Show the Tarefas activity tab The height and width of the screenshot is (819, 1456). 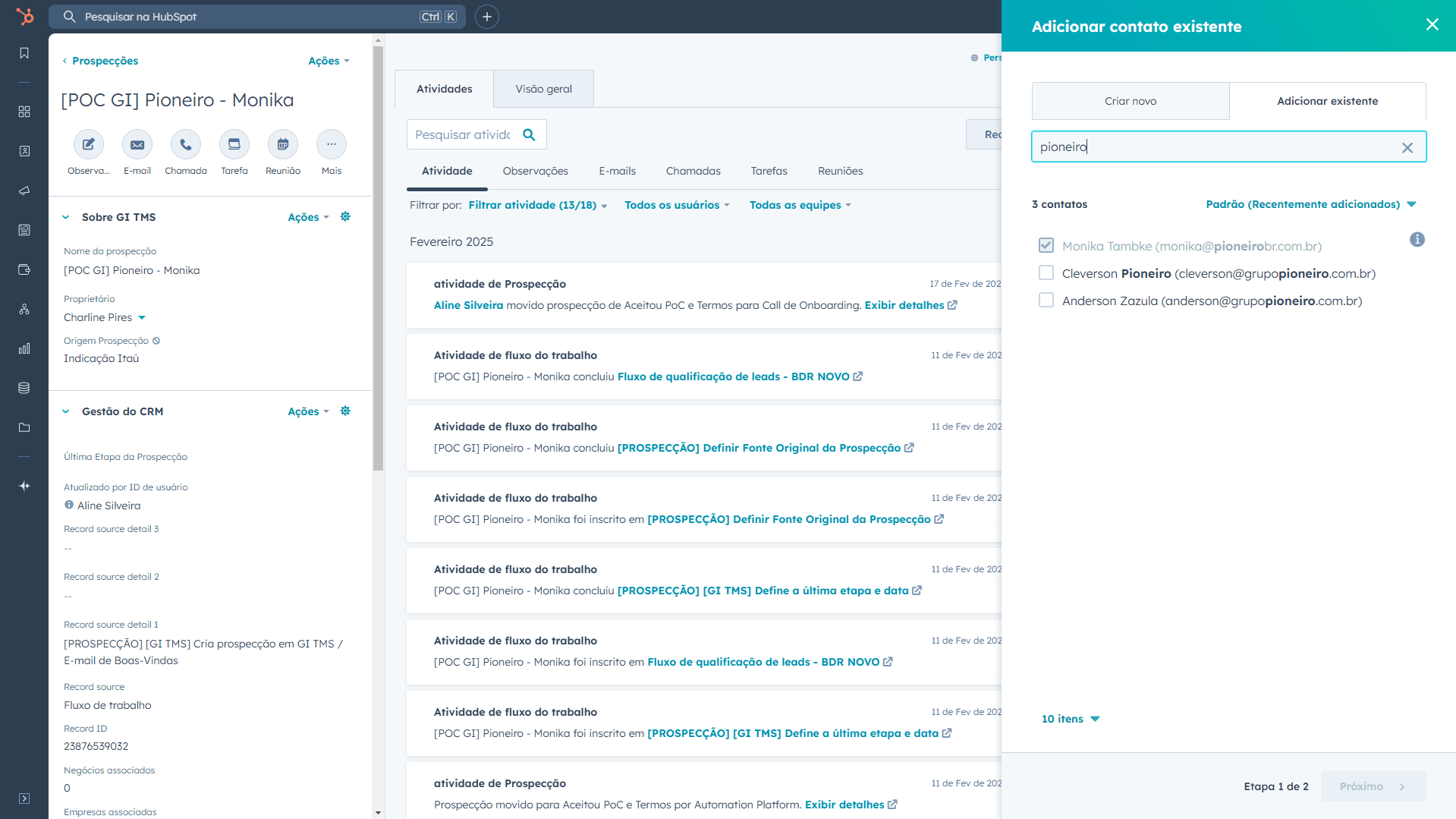[x=769, y=171]
